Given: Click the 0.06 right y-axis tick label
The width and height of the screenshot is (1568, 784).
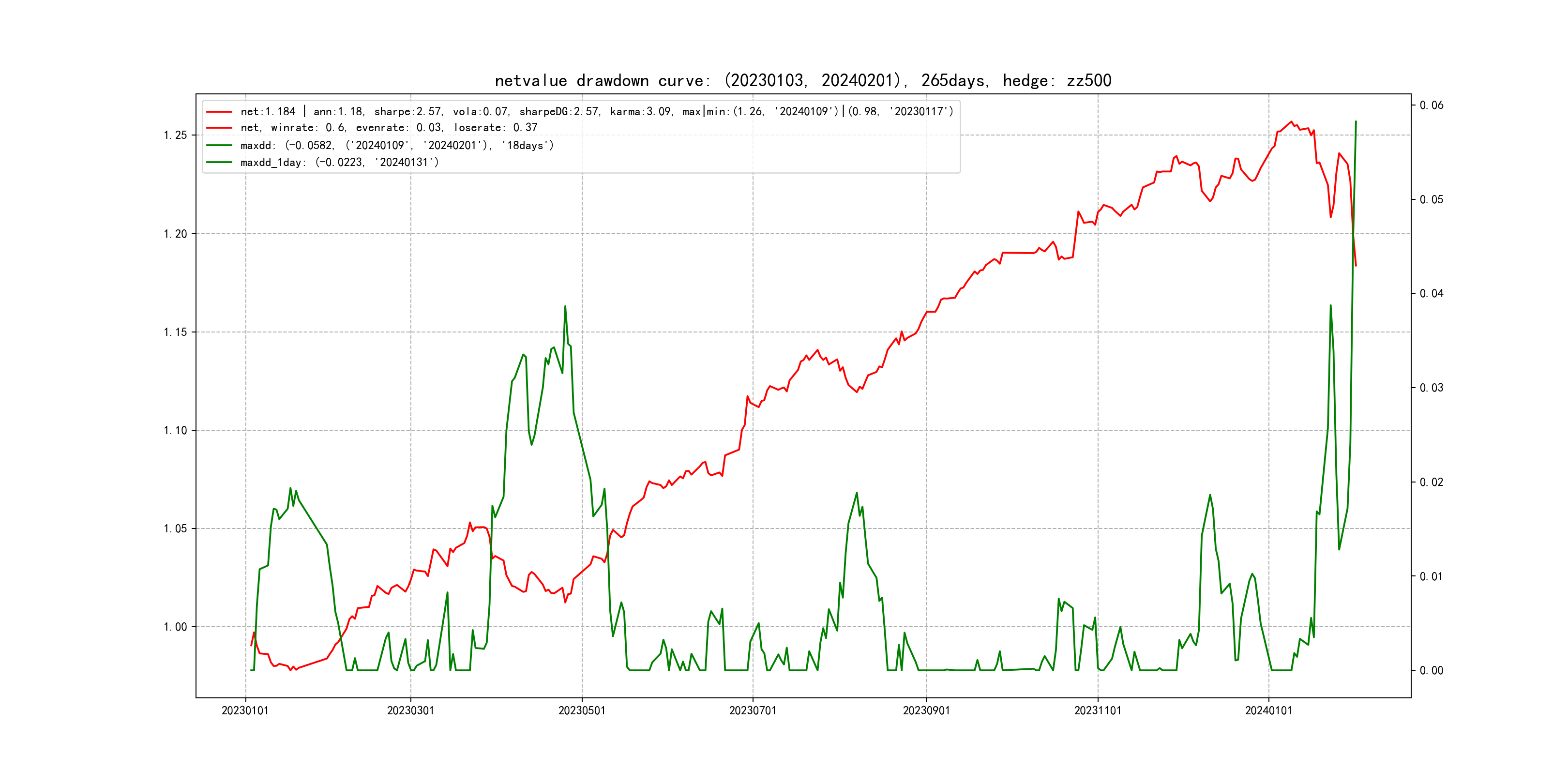Looking at the screenshot, I should point(1431,106).
